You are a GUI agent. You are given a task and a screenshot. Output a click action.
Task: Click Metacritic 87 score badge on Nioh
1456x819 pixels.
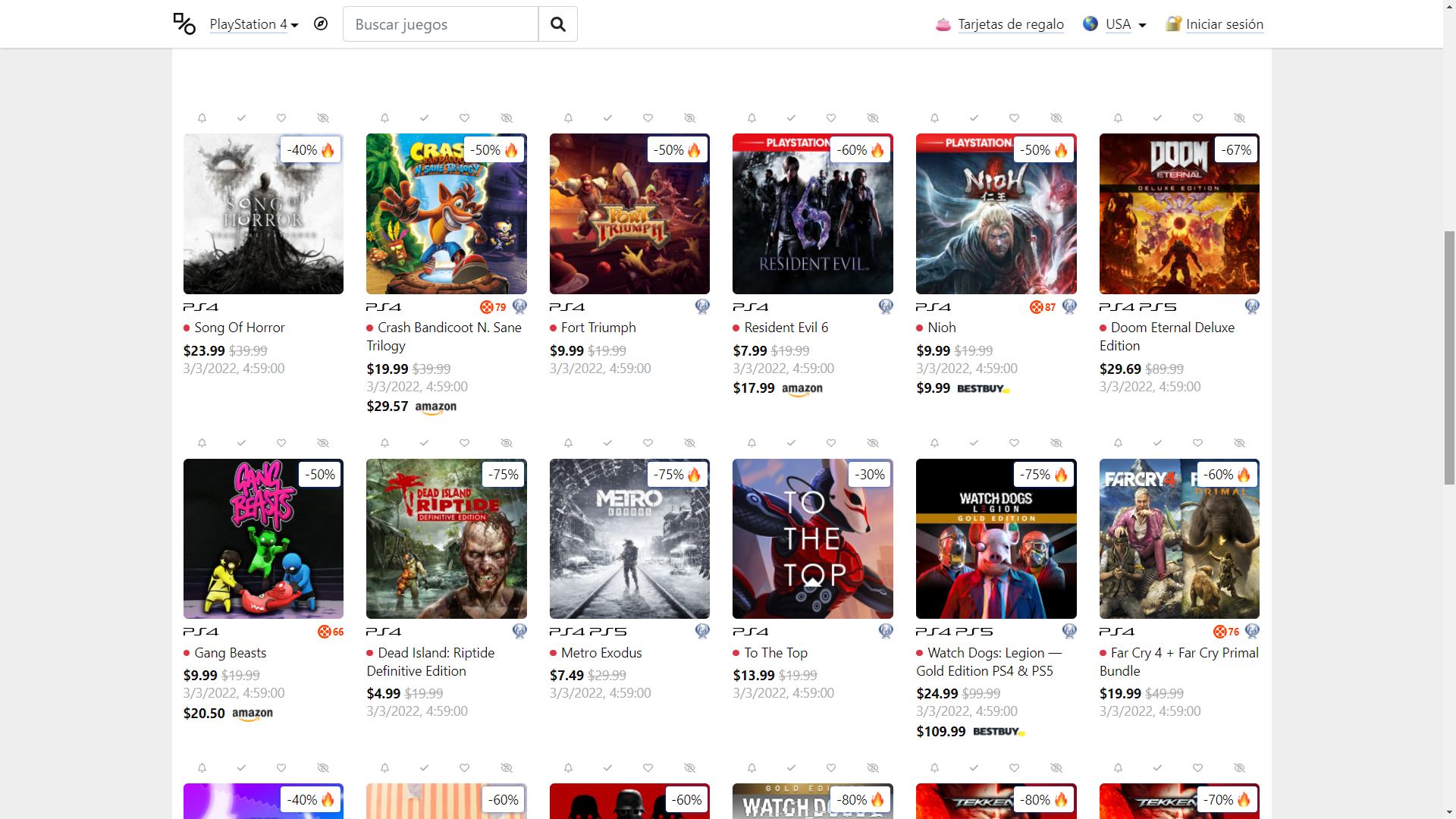coord(1043,307)
